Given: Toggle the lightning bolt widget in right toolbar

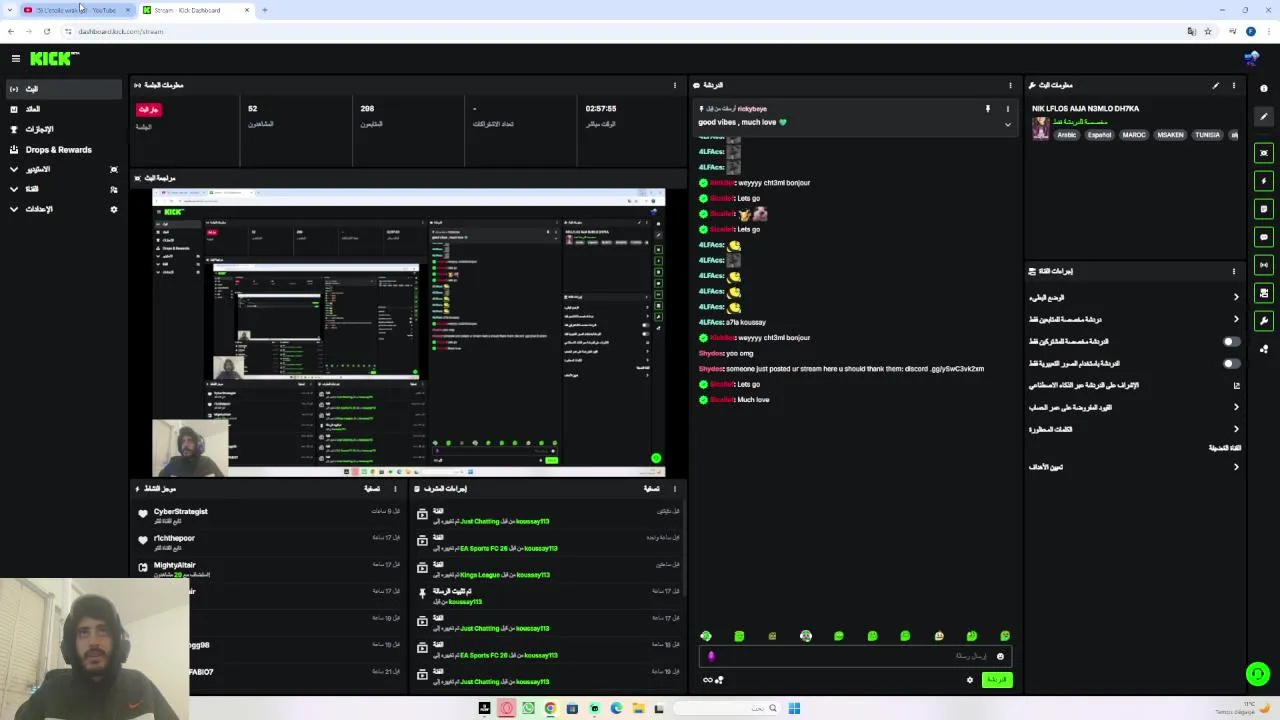Looking at the screenshot, I should pos(1264,181).
